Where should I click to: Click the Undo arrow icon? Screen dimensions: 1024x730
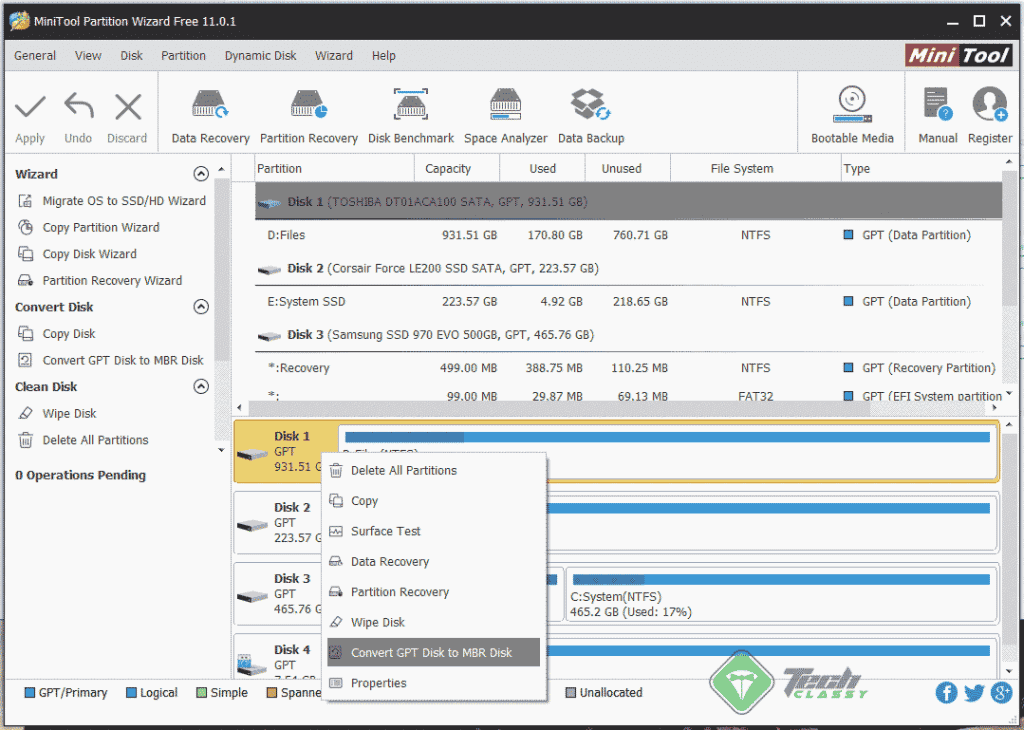click(78, 110)
